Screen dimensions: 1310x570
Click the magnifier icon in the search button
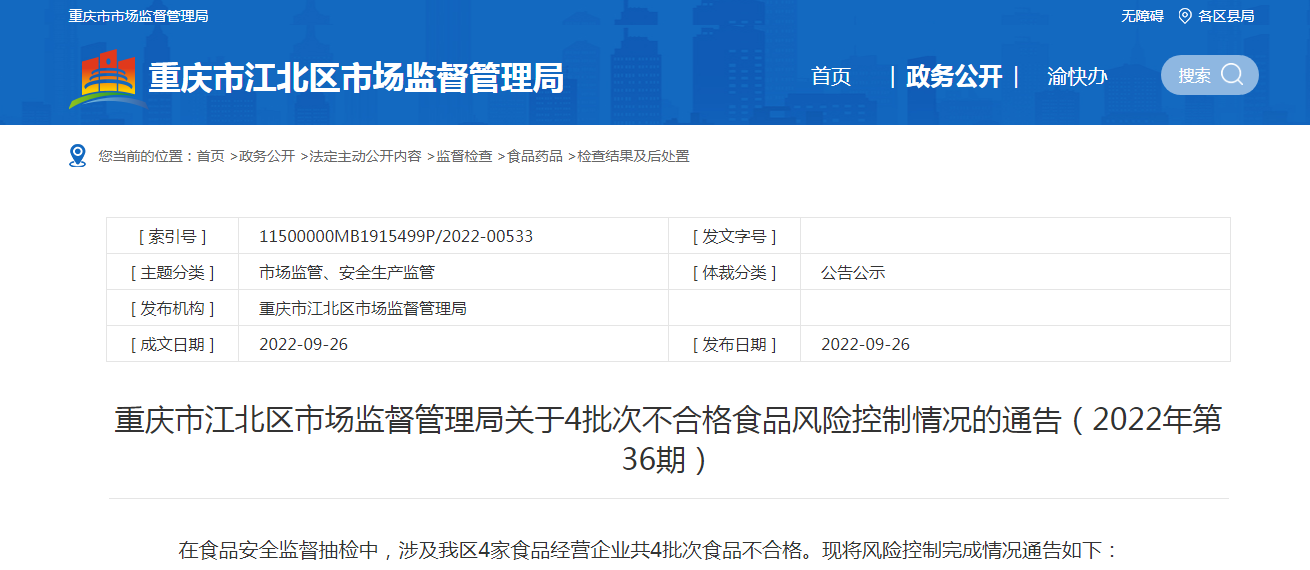(1232, 75)
